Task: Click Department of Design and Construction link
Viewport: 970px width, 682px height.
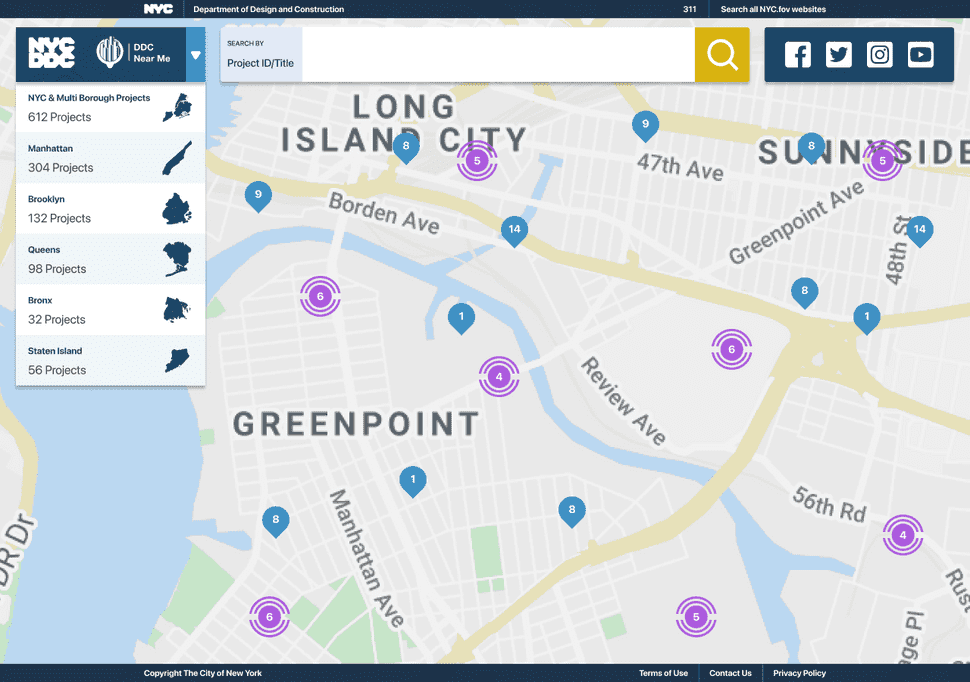Action: click(x=268, y=9)
